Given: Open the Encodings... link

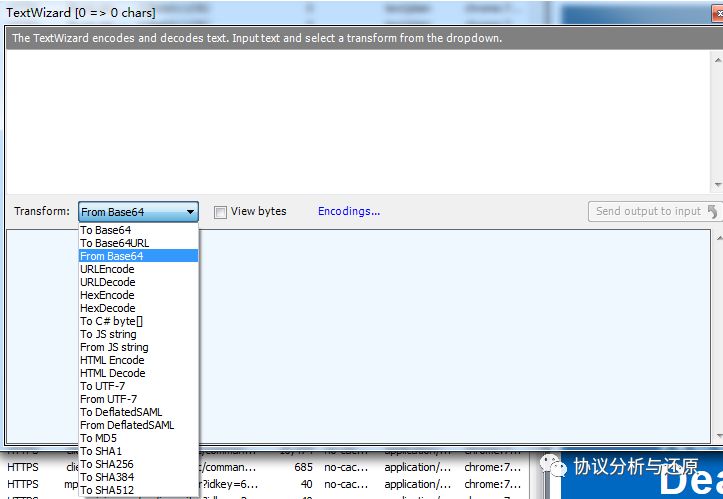Looking at the screenshot, I should 349,211.
